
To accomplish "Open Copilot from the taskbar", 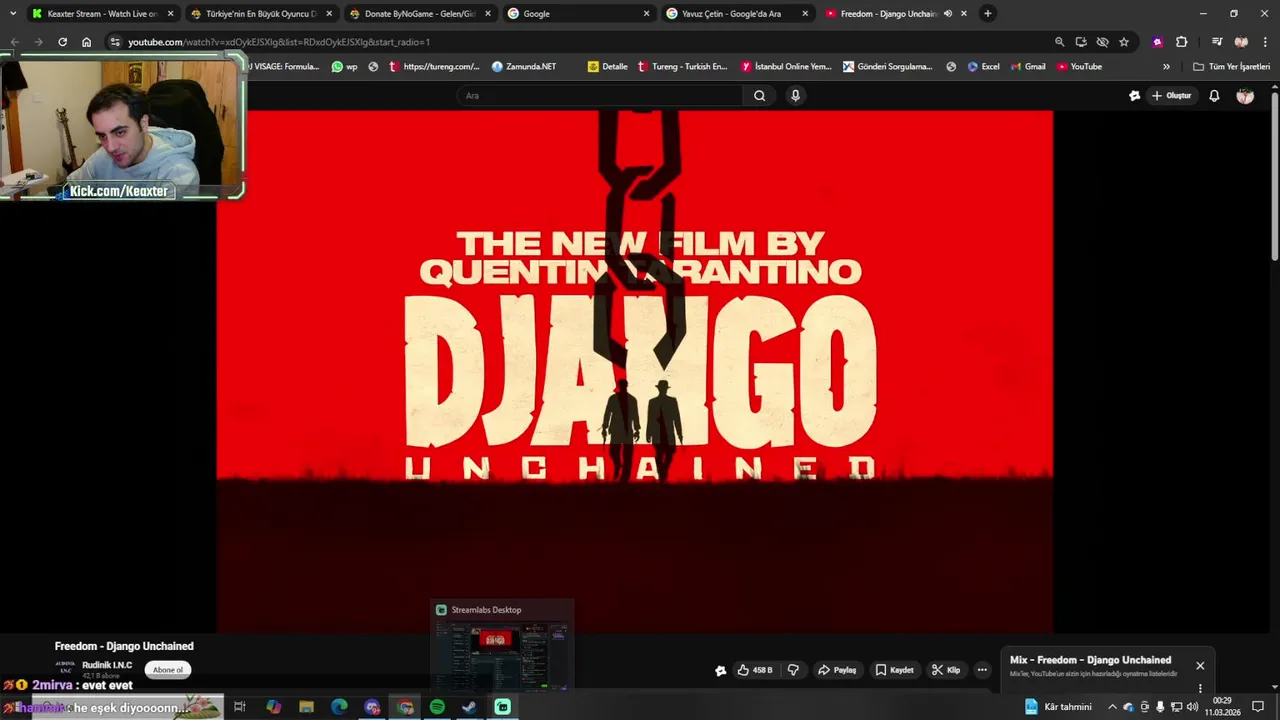I will 273,707.
